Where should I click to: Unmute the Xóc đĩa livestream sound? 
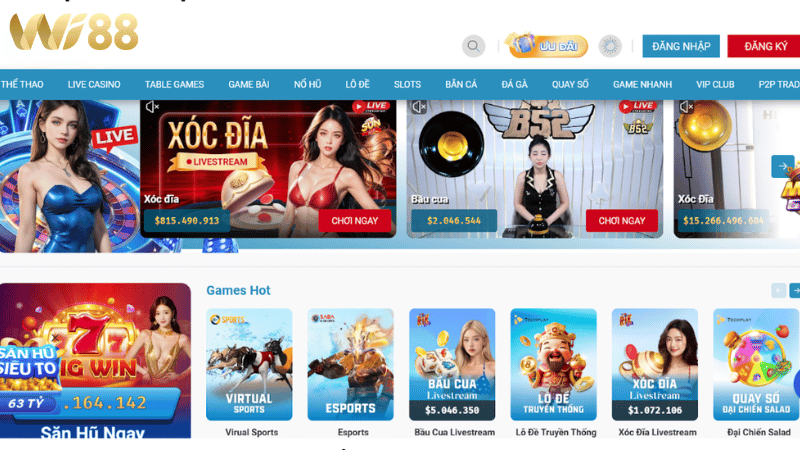[x=152, y=107]
